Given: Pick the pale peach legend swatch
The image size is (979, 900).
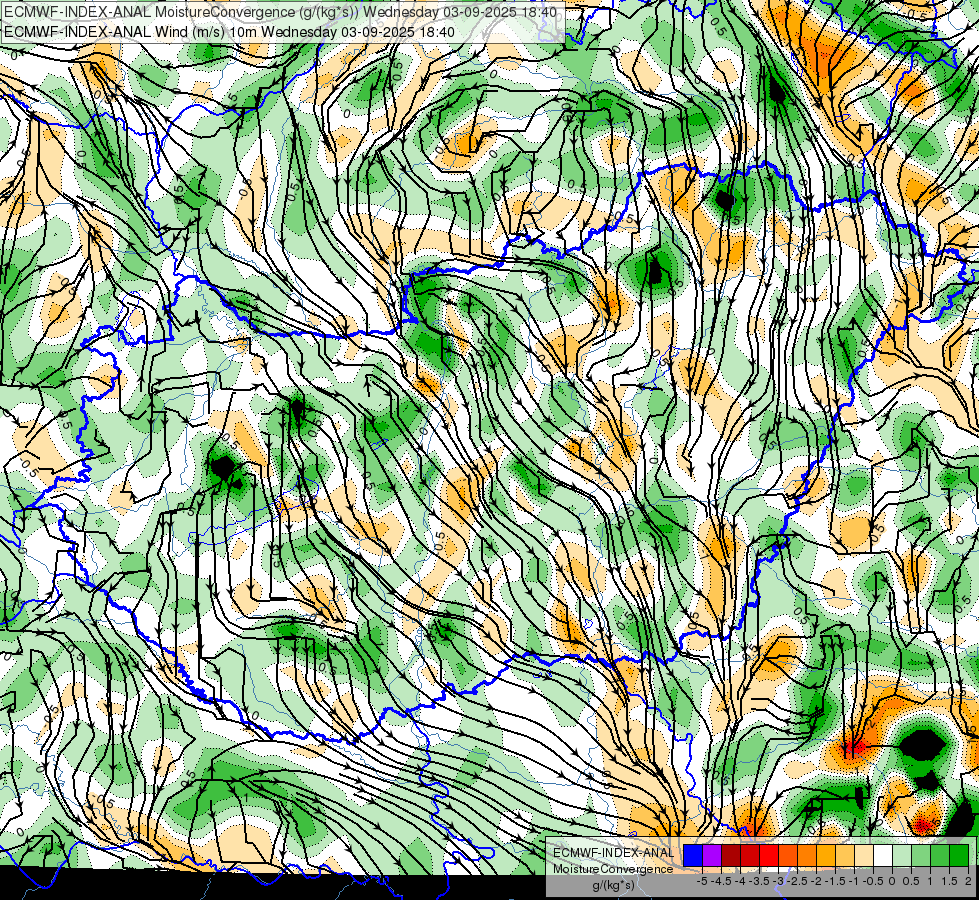Looking at the screenshot, I should tap(863, 855).
